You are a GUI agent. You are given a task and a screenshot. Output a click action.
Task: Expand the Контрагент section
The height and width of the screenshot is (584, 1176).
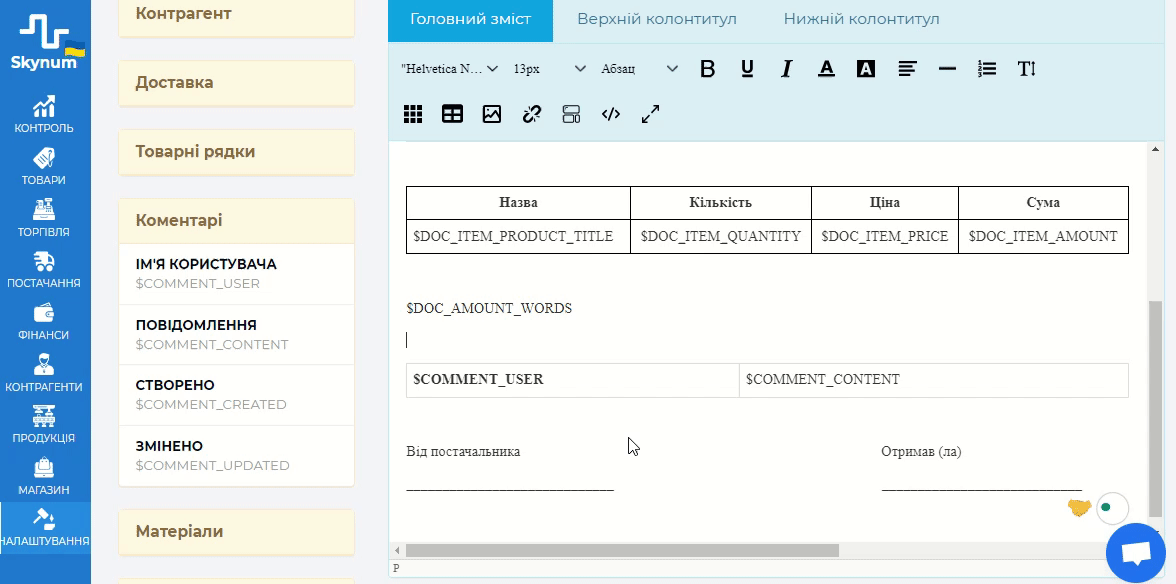[236, 15]
